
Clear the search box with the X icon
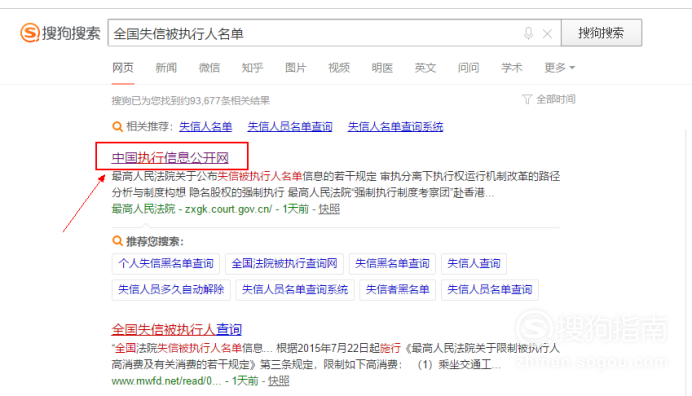tap(547, 34)
